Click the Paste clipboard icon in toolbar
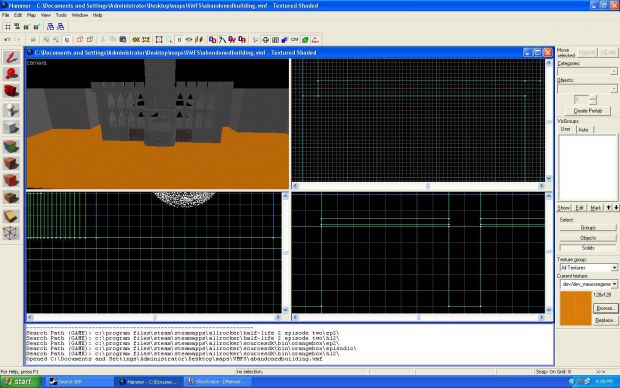Viewport: 620px width, 388px height. pyautogui.click(x=123, y=40)
